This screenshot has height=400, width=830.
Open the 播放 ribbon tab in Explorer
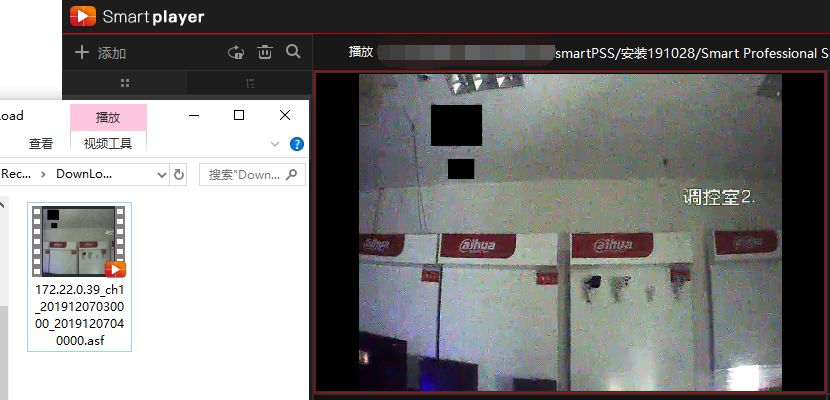[108, 117]
